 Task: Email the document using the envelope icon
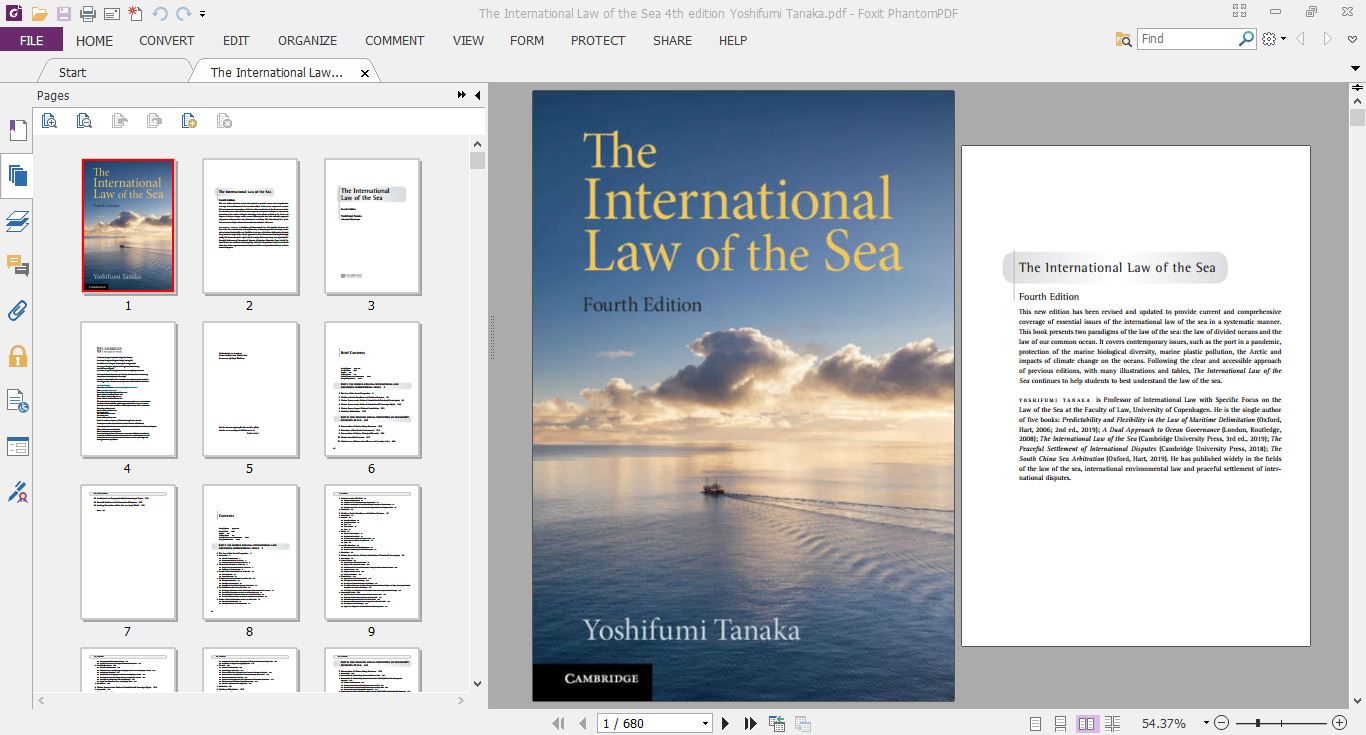[x=111, y=14]
